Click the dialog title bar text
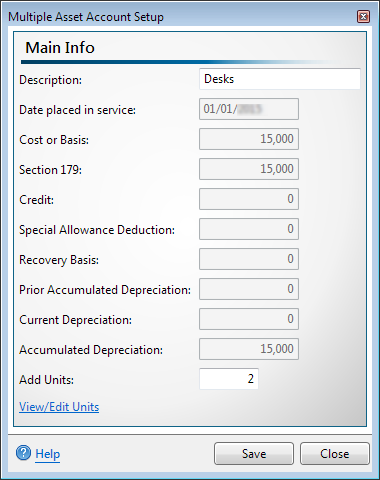Image resolution: width=380 pixels, height=480 pixels. coord(86,17)
